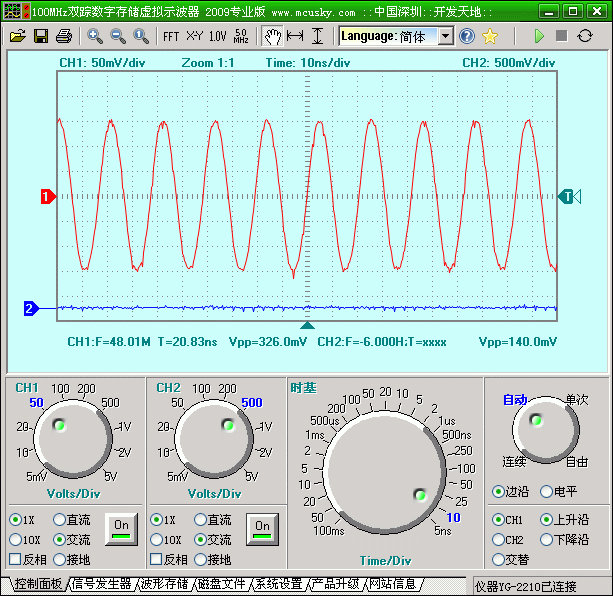Click the print icon in toolbar

coord(63,36)
